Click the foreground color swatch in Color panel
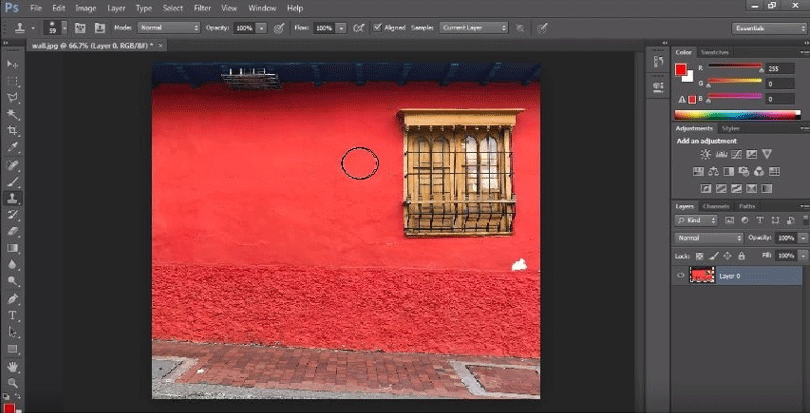 (x=680, y=69)
